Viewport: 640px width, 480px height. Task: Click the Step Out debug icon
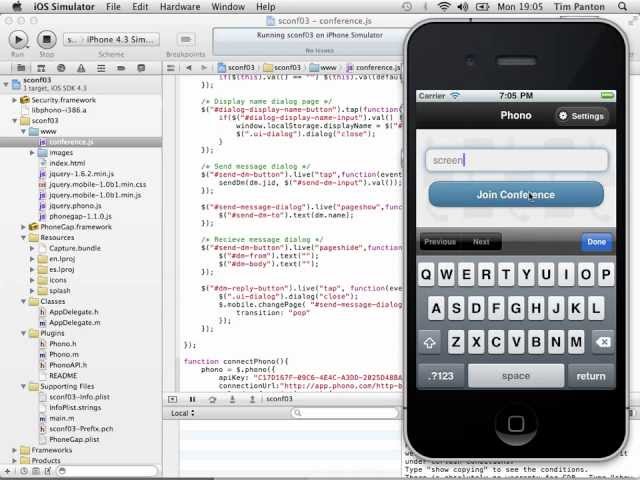pyautogui.click(x=252, y=399)
